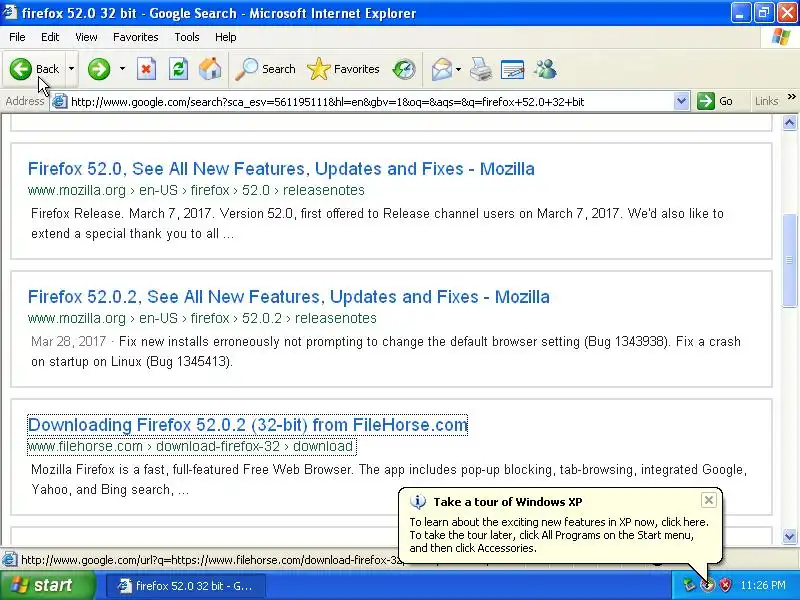Screen dimensions: 800x600
Task: Open the Favorites menu
Action: pyautogui.click(x=136, y=37)
